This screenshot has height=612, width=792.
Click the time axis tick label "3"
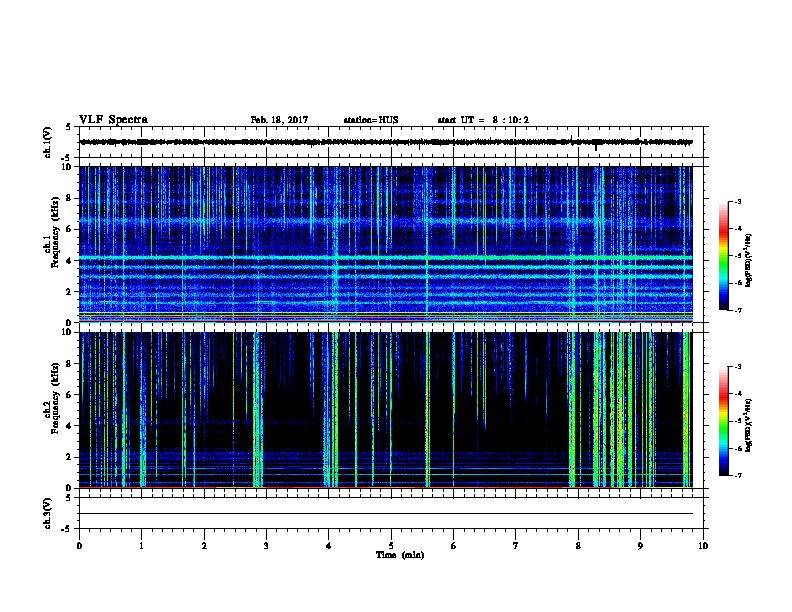click(266, 546)
